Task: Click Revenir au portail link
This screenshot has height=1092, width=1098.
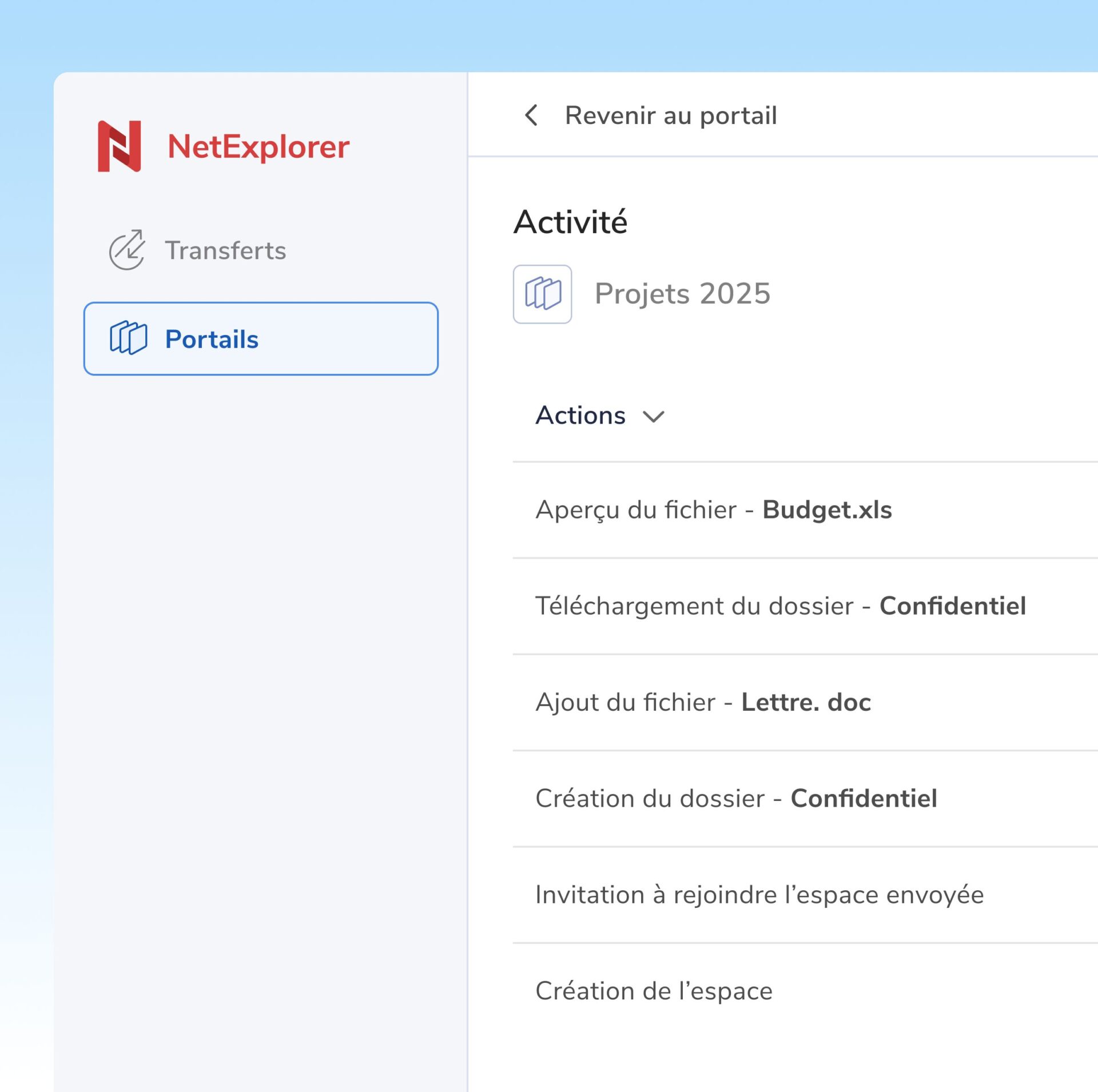Action: pyautogui.click(x=670, y=115)
